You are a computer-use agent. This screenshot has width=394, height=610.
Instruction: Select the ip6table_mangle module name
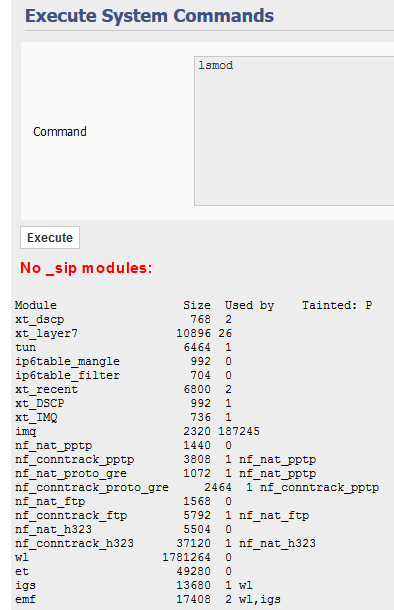[67, 361]
